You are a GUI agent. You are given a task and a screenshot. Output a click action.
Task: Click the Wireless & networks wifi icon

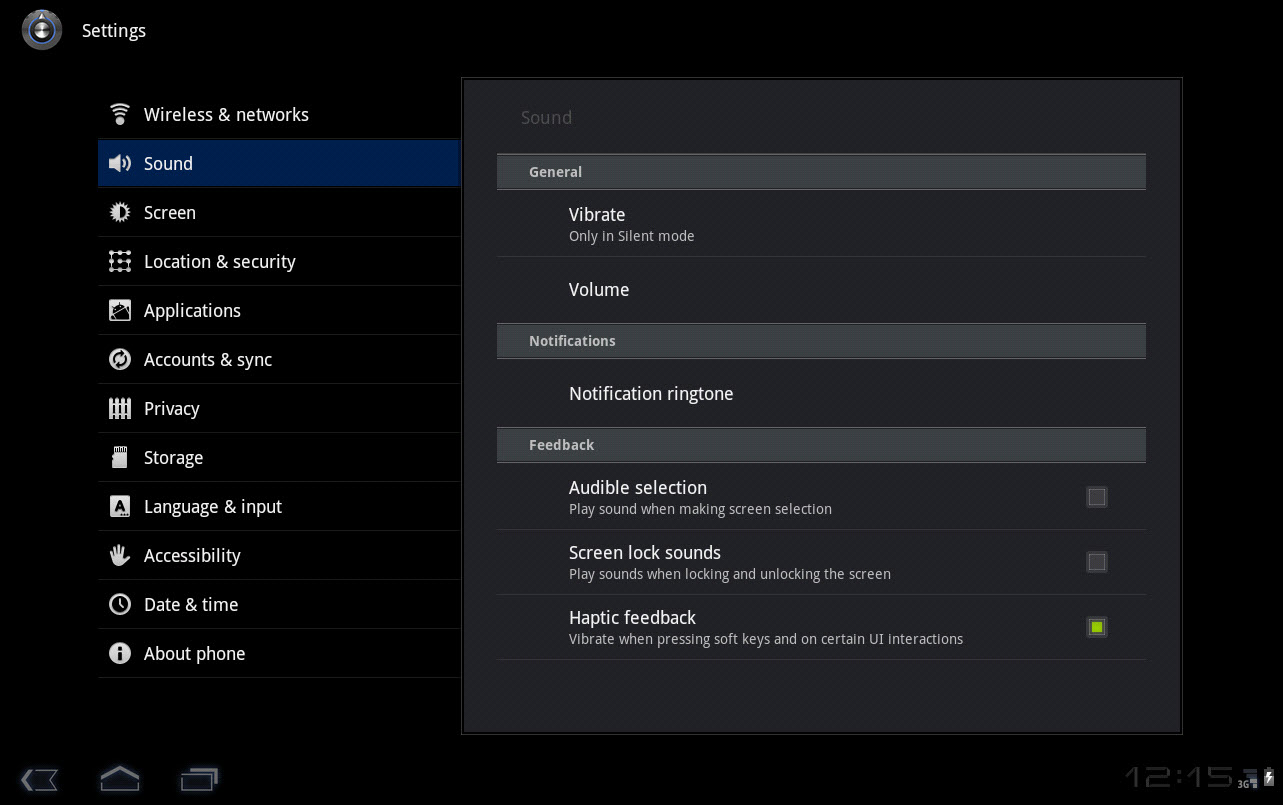click(120, 114)
